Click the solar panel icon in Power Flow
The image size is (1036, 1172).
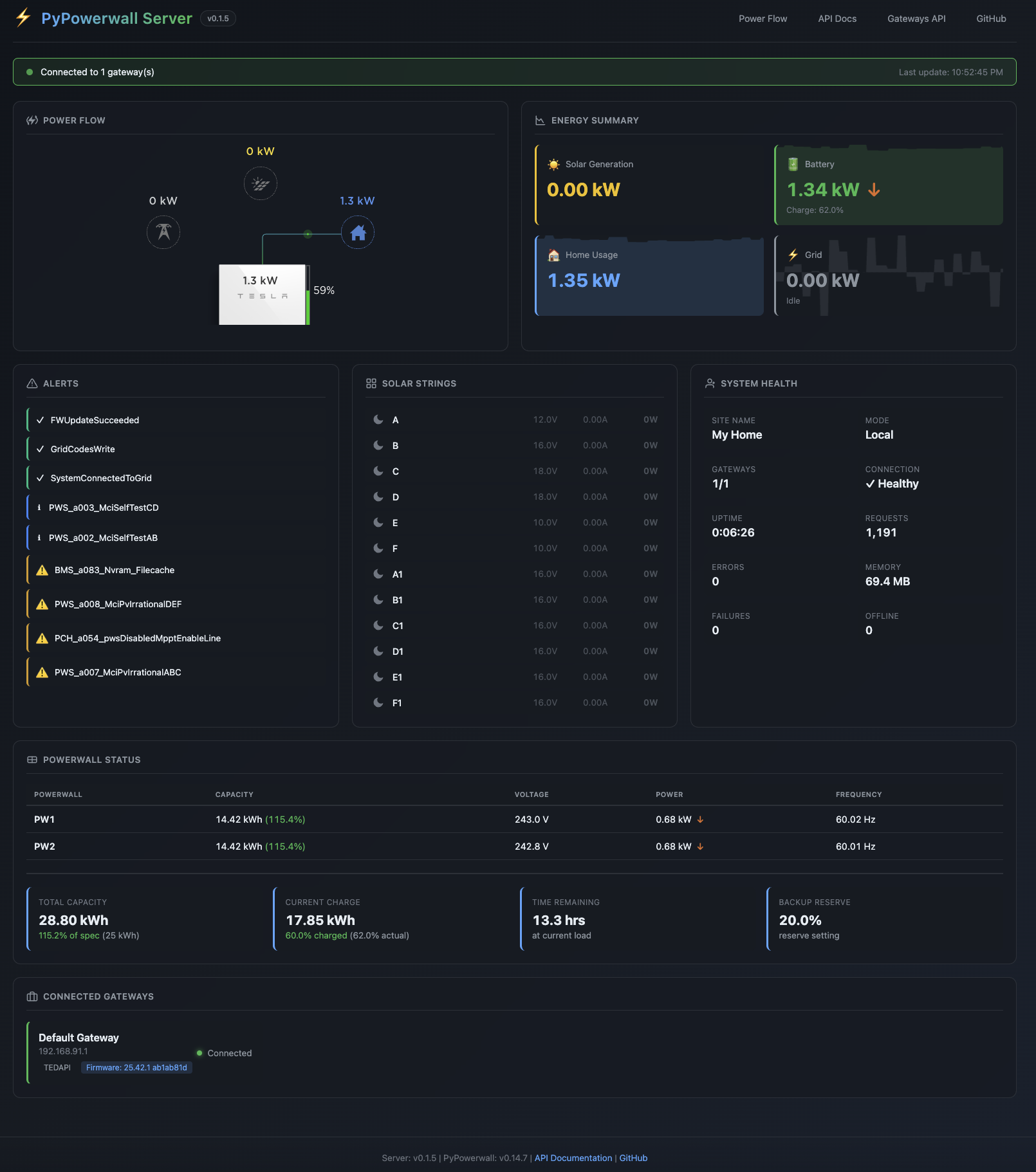[261, 184]
